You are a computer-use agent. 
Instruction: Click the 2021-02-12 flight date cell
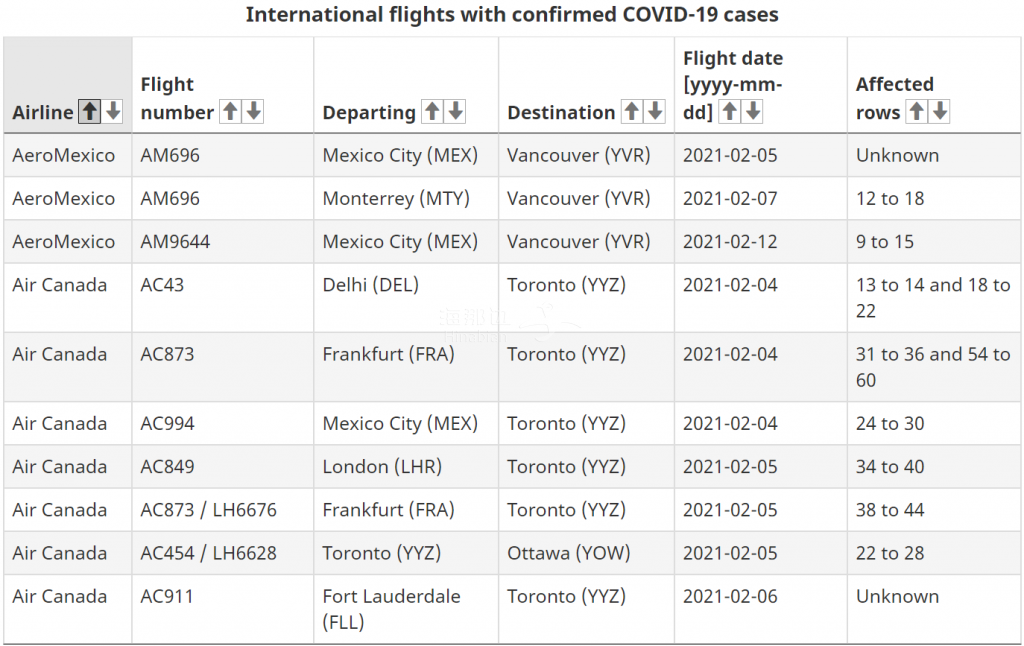(760, 242)
